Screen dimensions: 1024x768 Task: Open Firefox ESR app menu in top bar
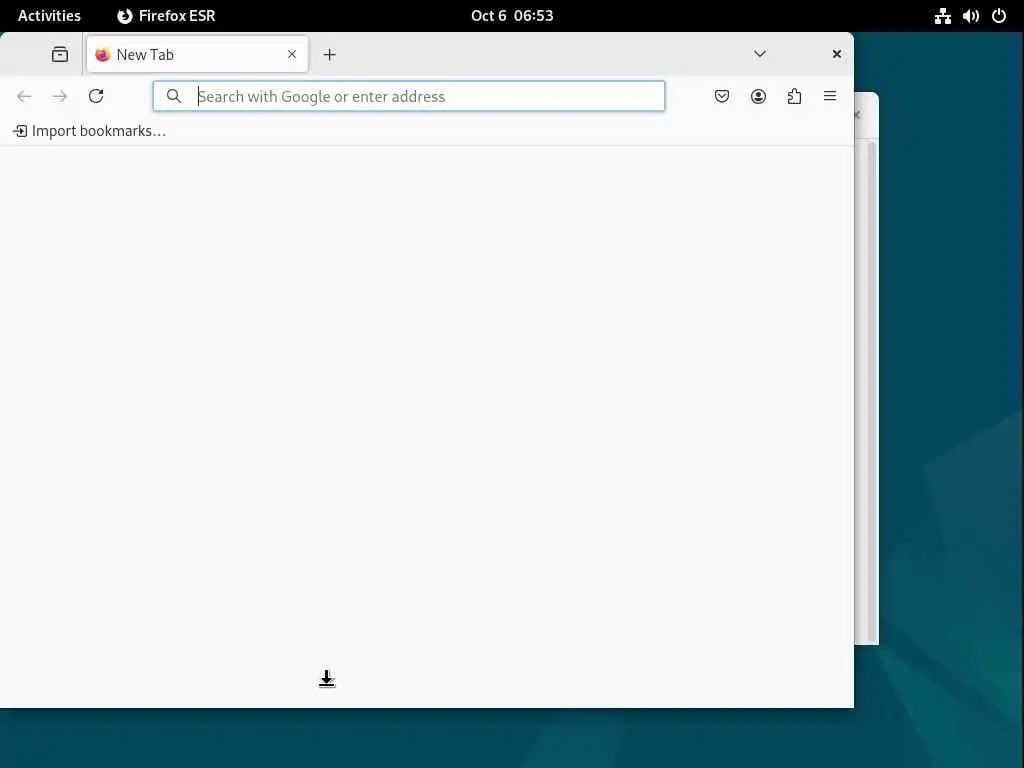click(x=166, y=16)
